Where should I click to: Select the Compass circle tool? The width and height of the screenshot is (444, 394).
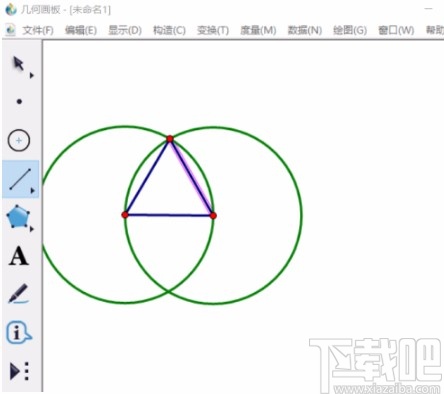click(x=19, y=140)
